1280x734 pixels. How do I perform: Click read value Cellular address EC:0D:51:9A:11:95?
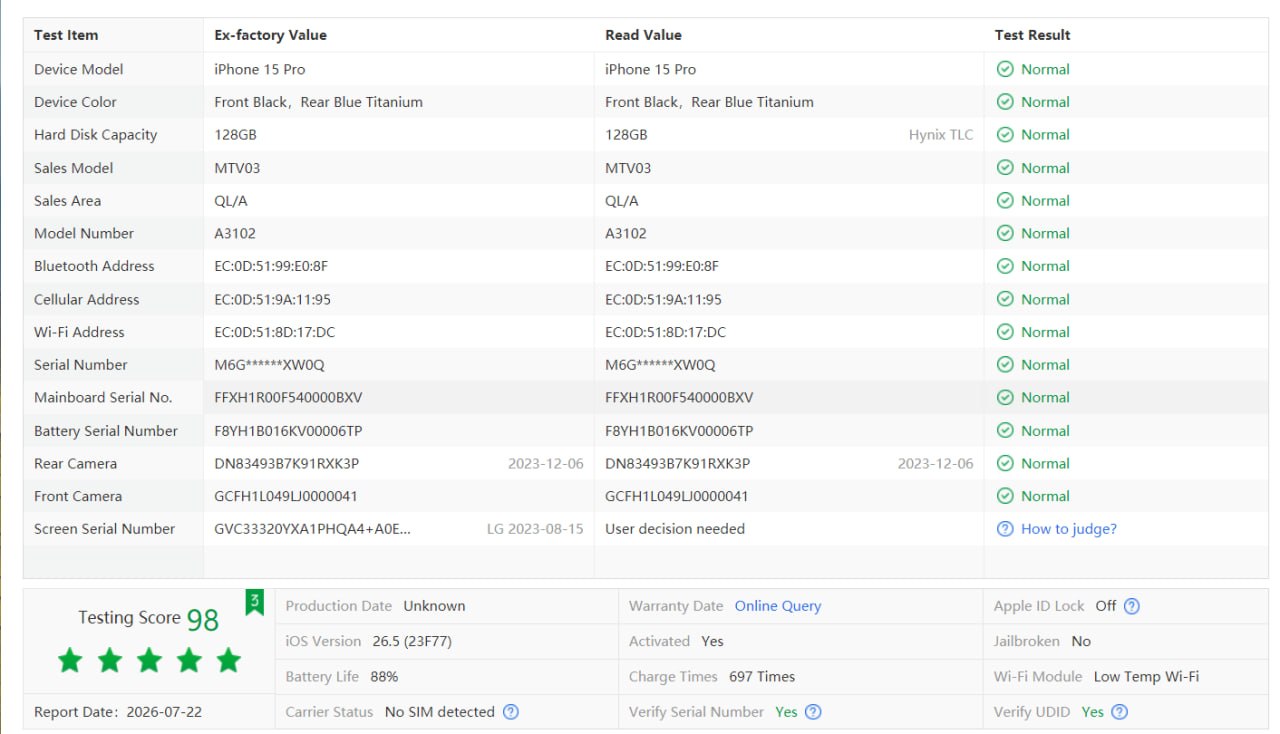pyautogui.click(x=663, y=299)
